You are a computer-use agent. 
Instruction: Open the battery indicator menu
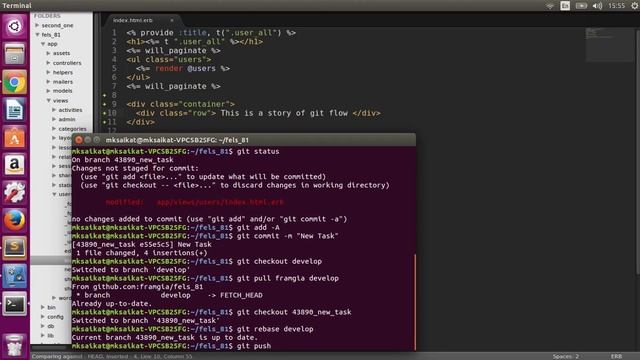(581, 6)
